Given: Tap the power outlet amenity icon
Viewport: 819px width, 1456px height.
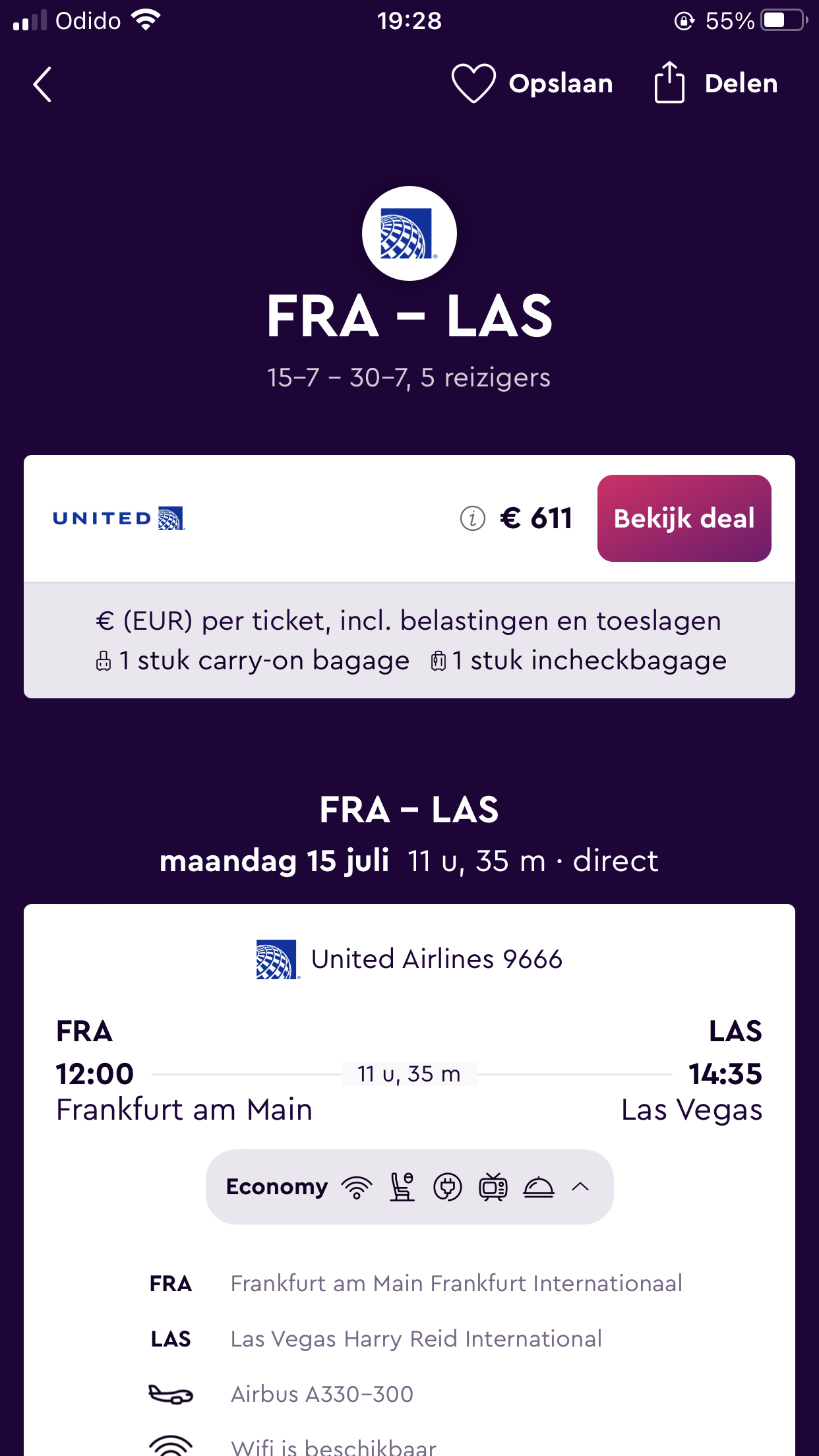Looking at the screenshot, I should pyautogui.click(x=448, y=1188).
